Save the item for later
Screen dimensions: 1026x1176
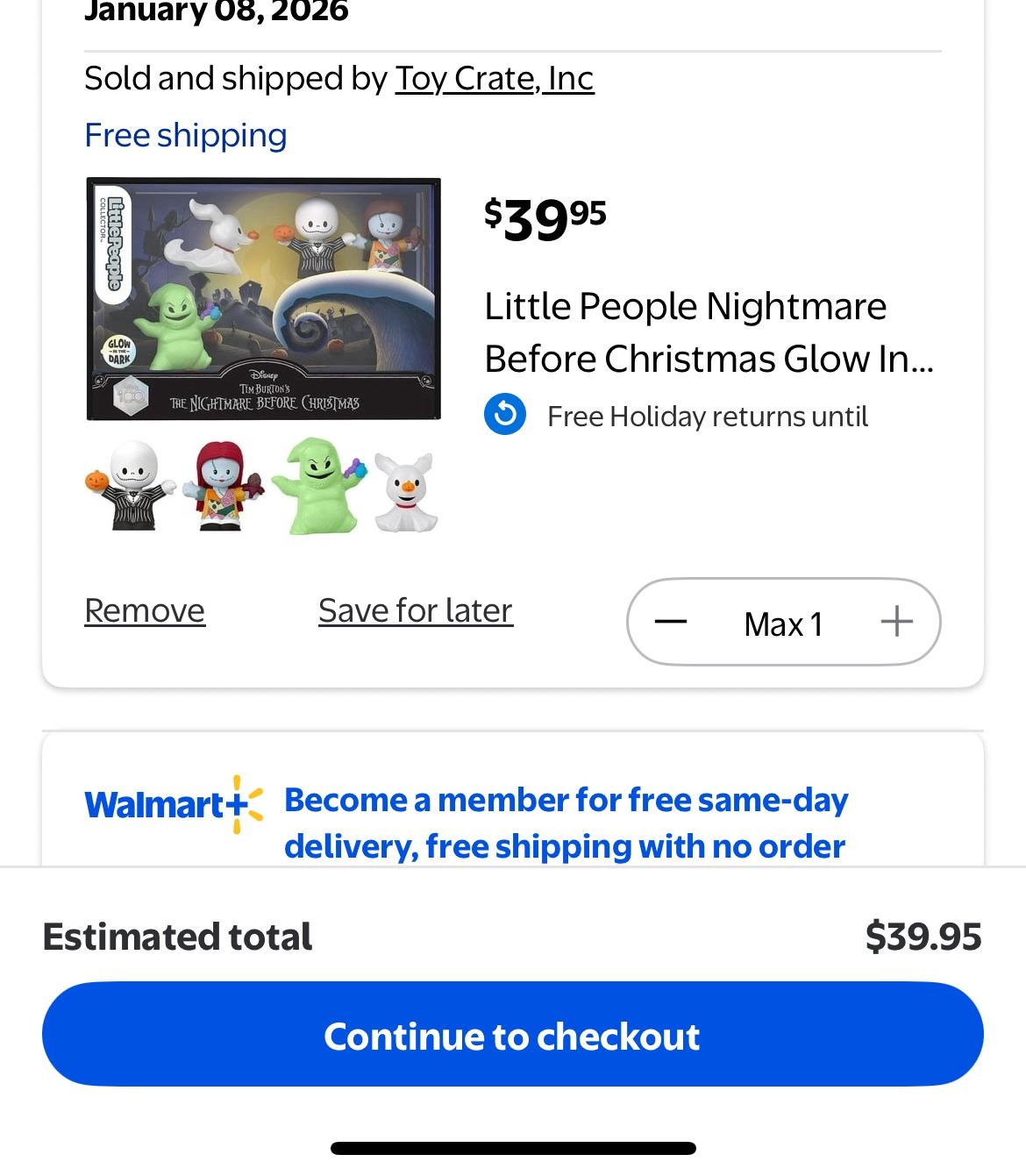click(415, 609)
